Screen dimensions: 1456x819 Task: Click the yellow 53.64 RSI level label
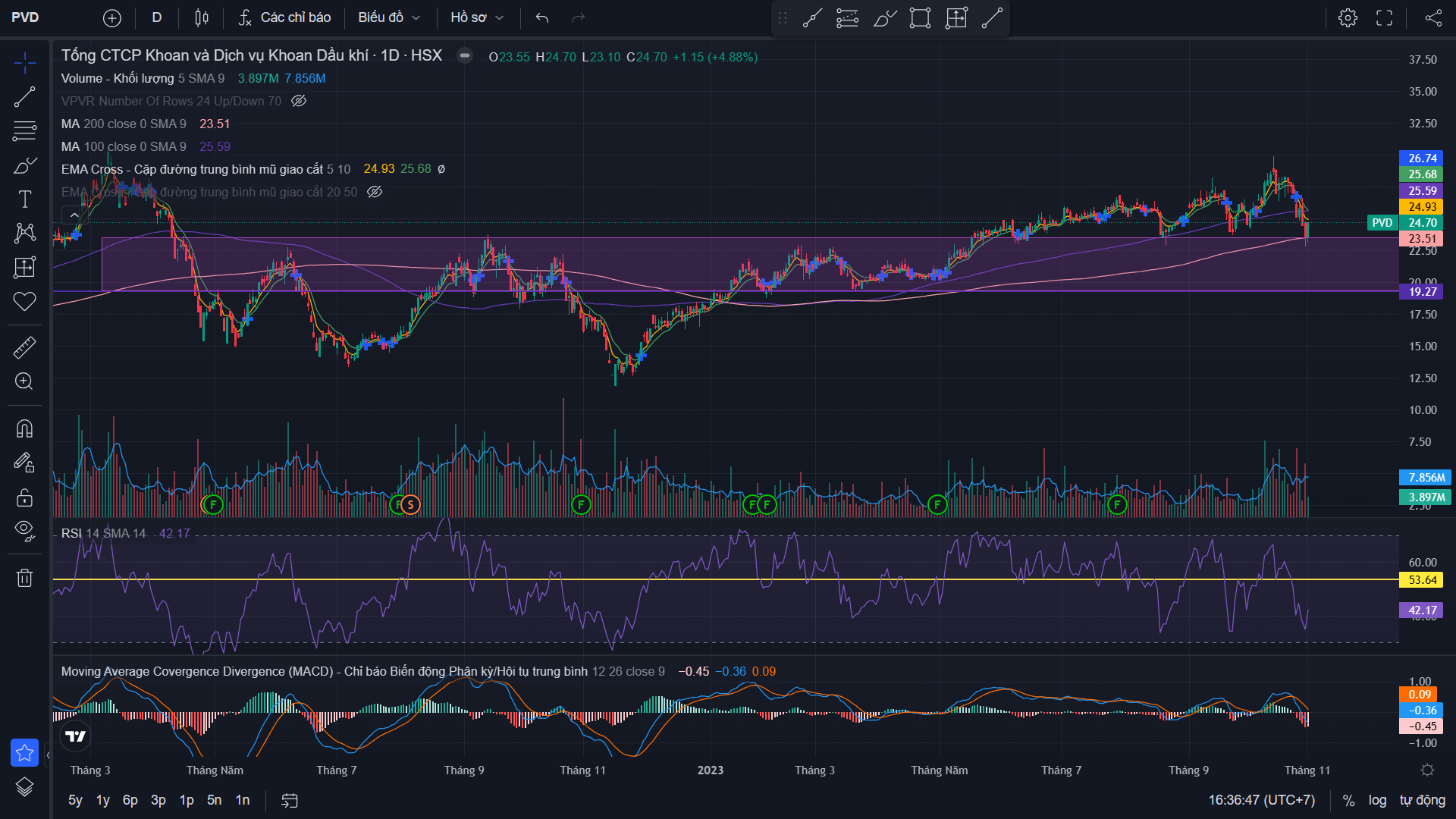pos(1422,580)
